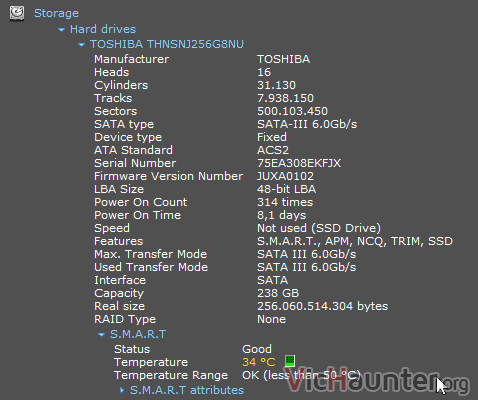The image size is (478, 400).
Task: Collapse the Hard drives section arrow
Action: click(x=61, y=30)
